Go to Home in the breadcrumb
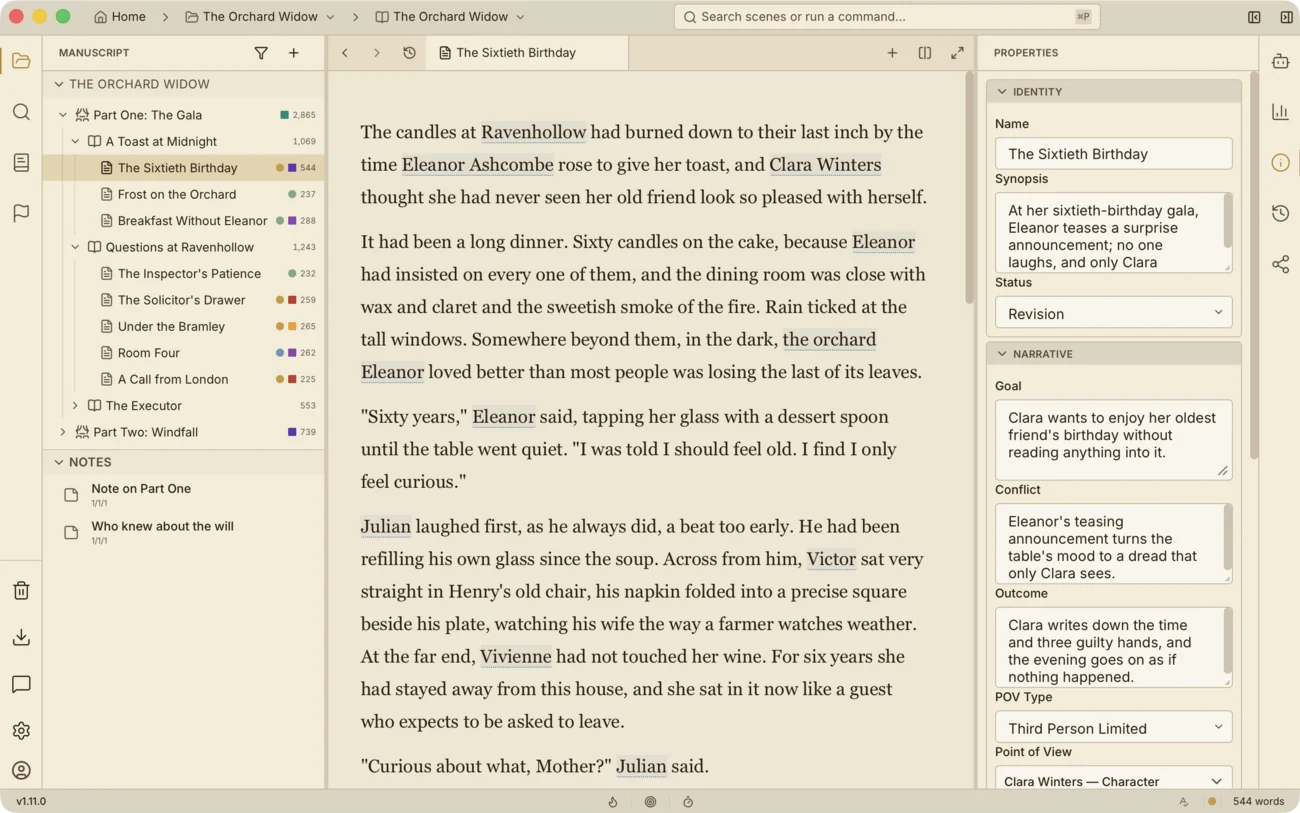The height and width of the screenshot is (813, 1300). click(119, 17)
